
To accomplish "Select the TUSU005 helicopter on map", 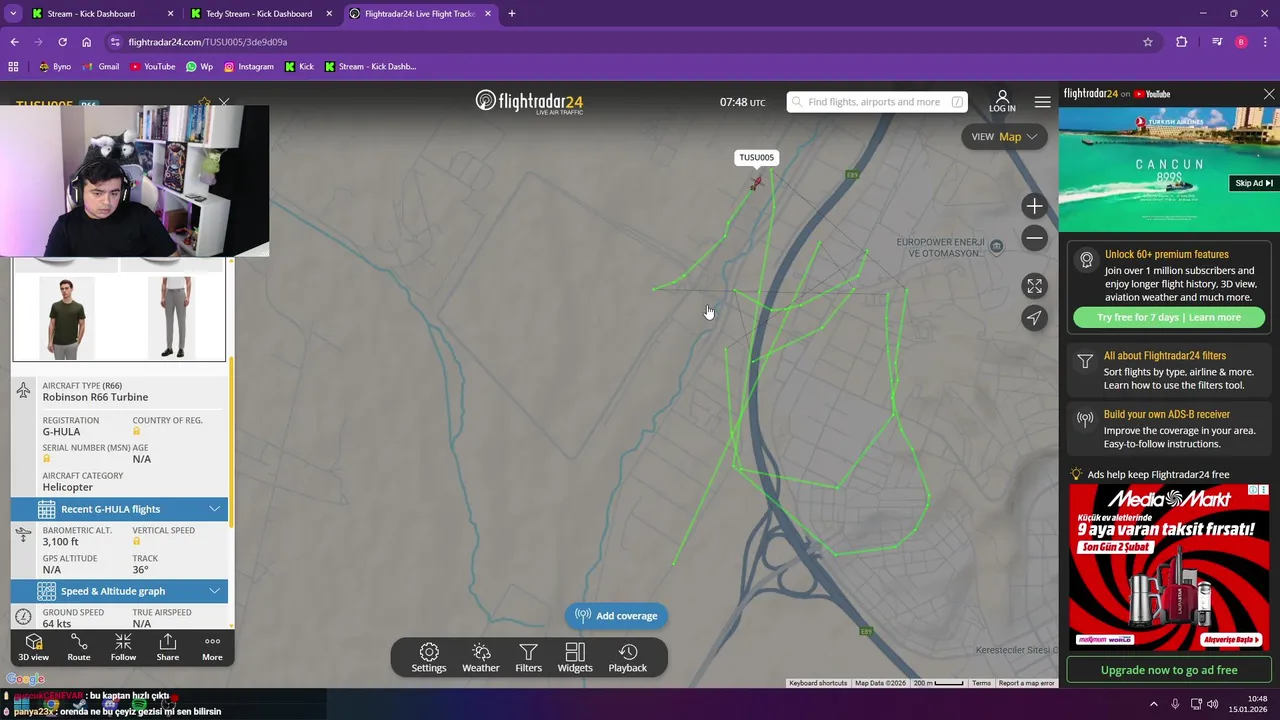I will click(756, 182).
